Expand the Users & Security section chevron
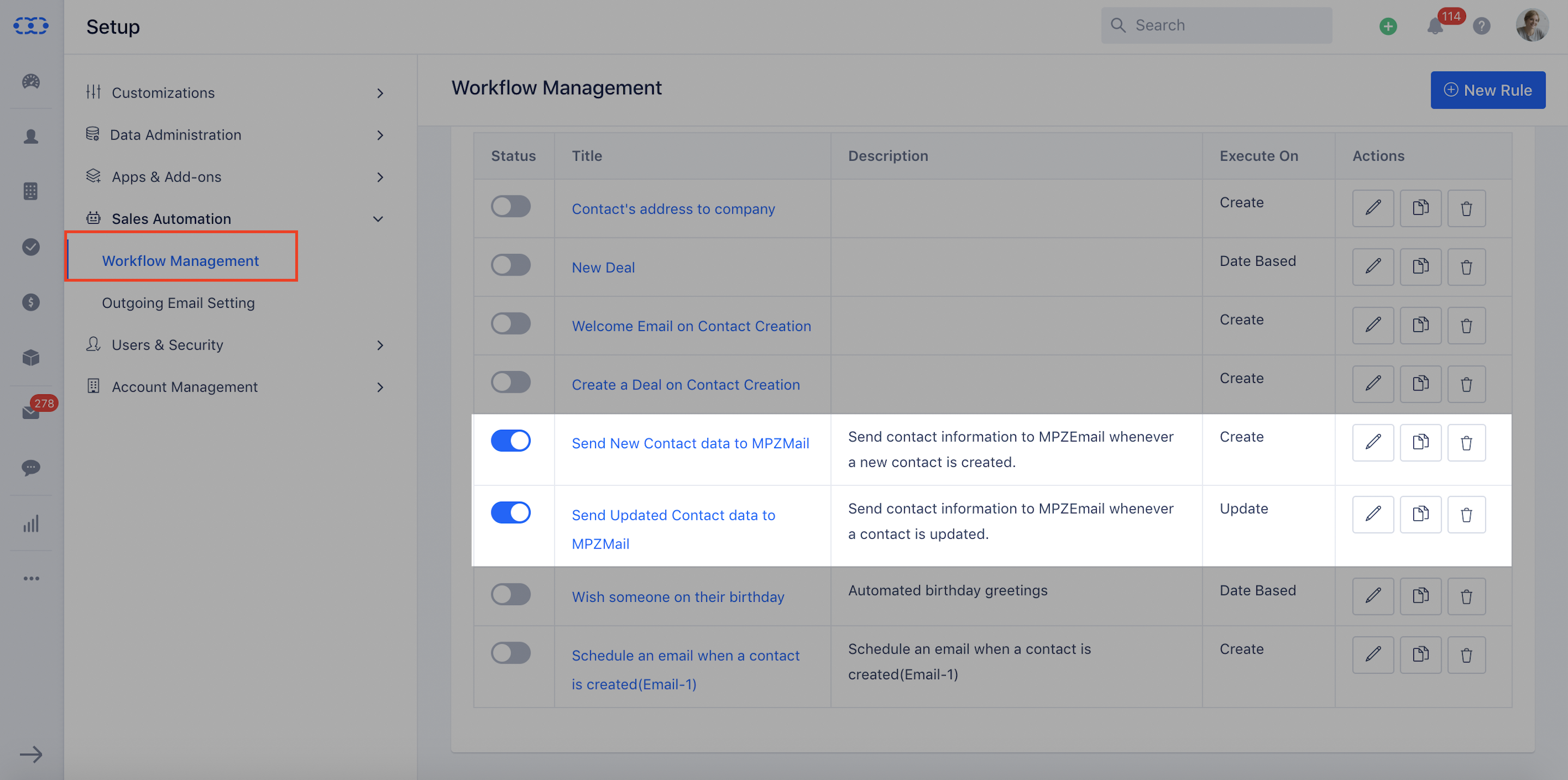Viewport: 1568px width, 780px height. point(380,345)
